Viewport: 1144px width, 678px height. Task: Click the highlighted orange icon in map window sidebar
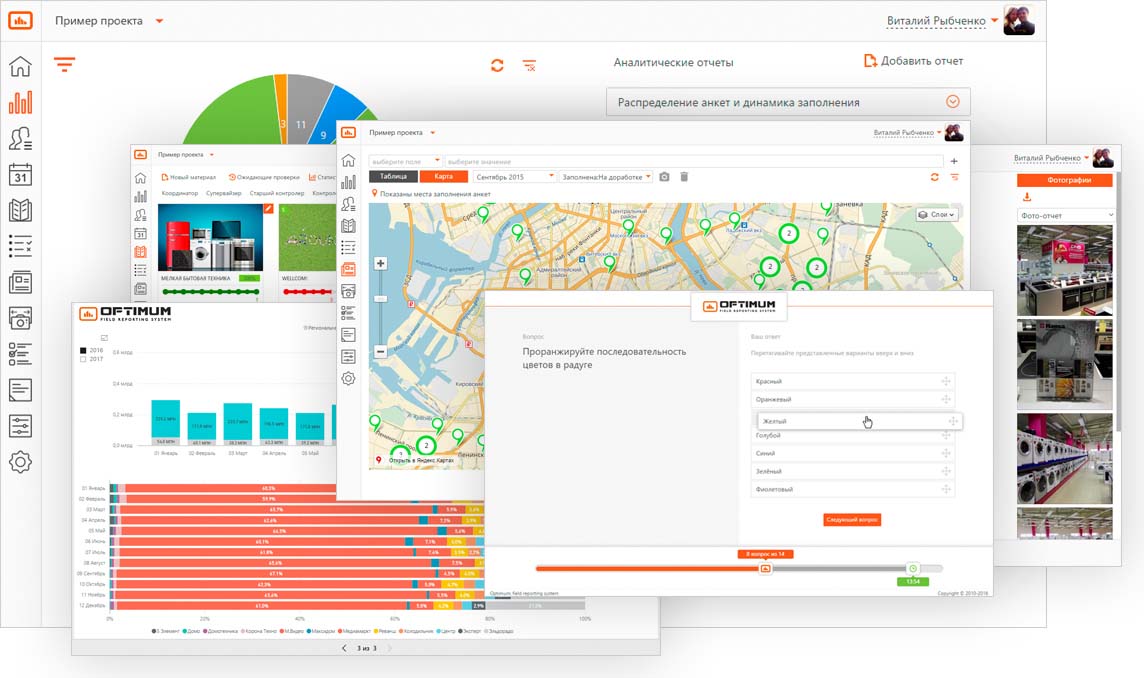coord(348,269)
